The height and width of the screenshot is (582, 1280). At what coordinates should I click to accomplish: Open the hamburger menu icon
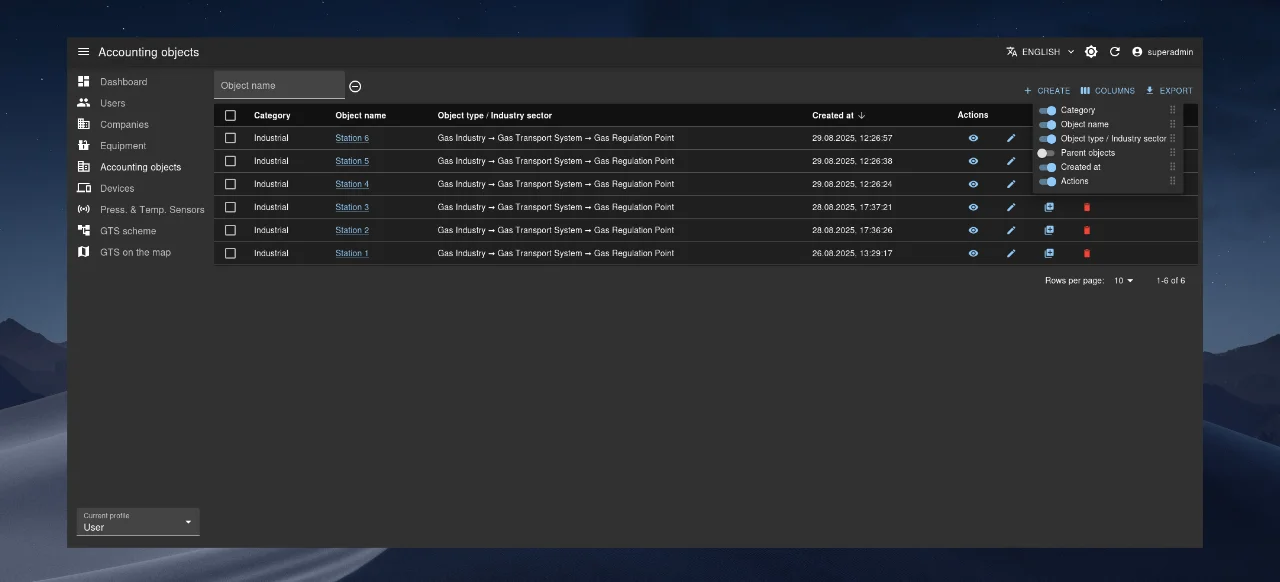pos(83,52)
